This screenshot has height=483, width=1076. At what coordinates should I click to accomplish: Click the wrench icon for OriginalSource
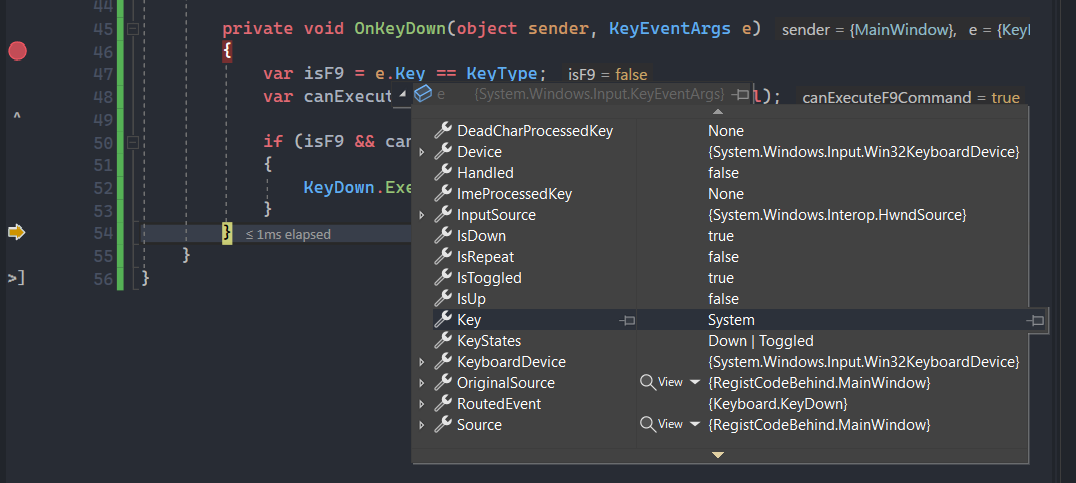coord(443,383)
